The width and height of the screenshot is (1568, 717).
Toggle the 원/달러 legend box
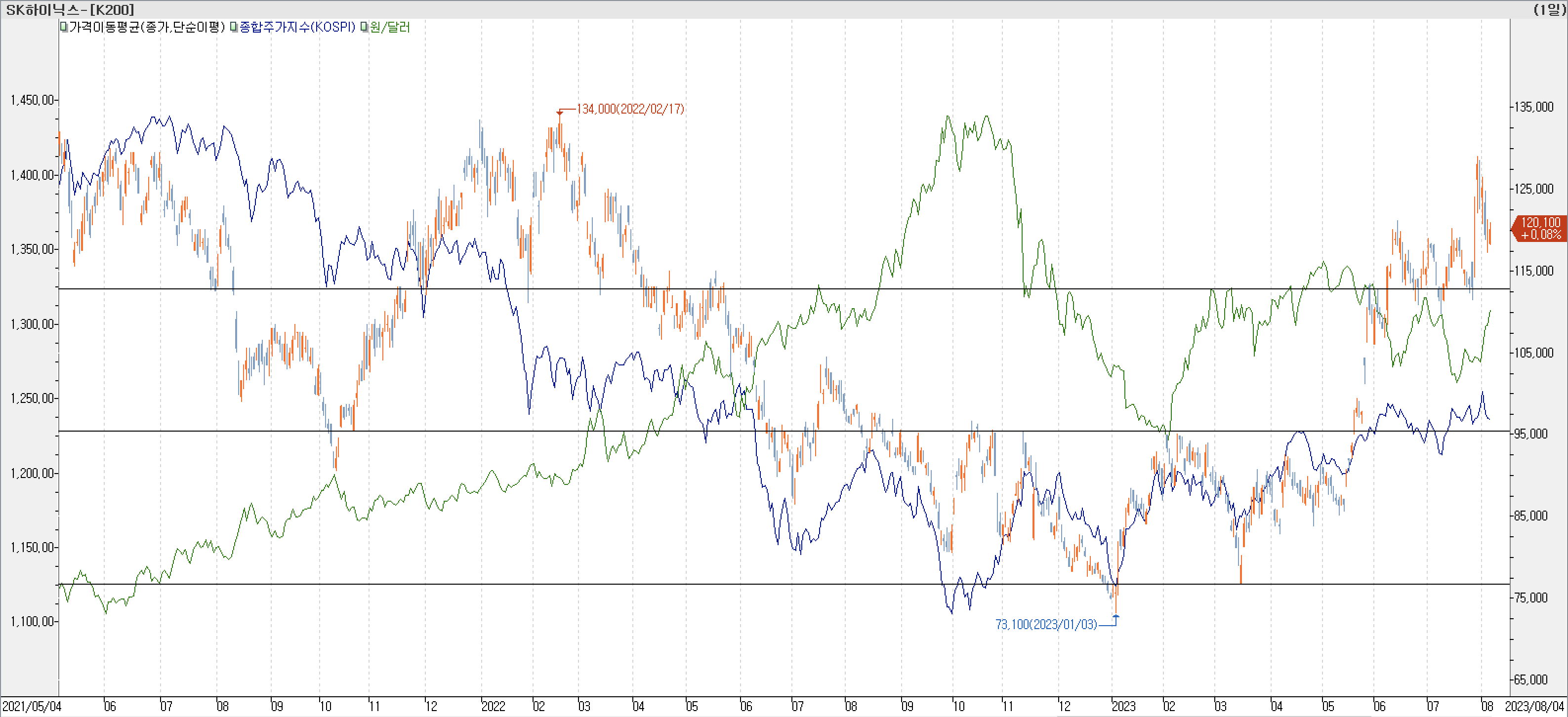click(x=364, y=27)
